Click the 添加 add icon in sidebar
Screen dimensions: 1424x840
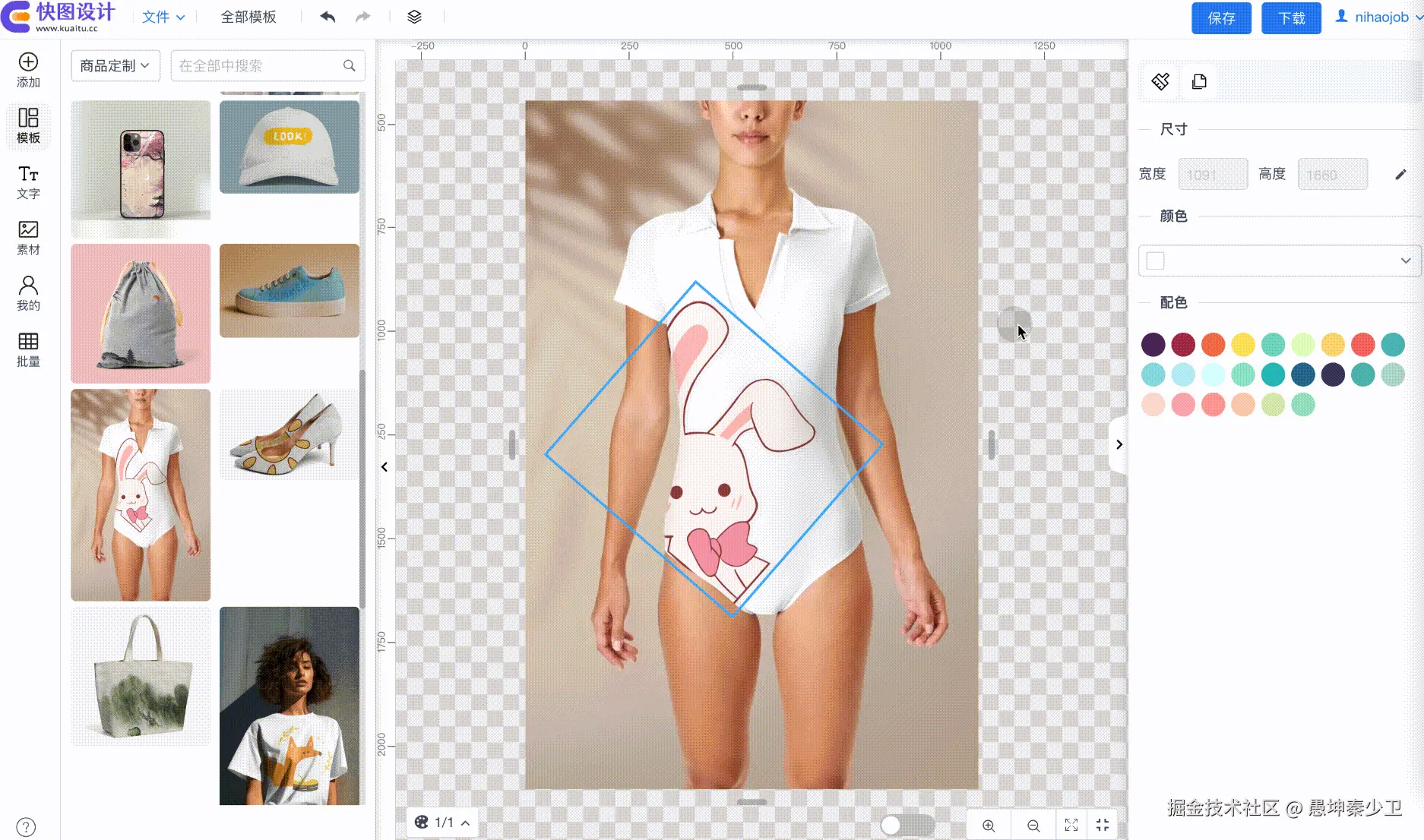[28, 70]
